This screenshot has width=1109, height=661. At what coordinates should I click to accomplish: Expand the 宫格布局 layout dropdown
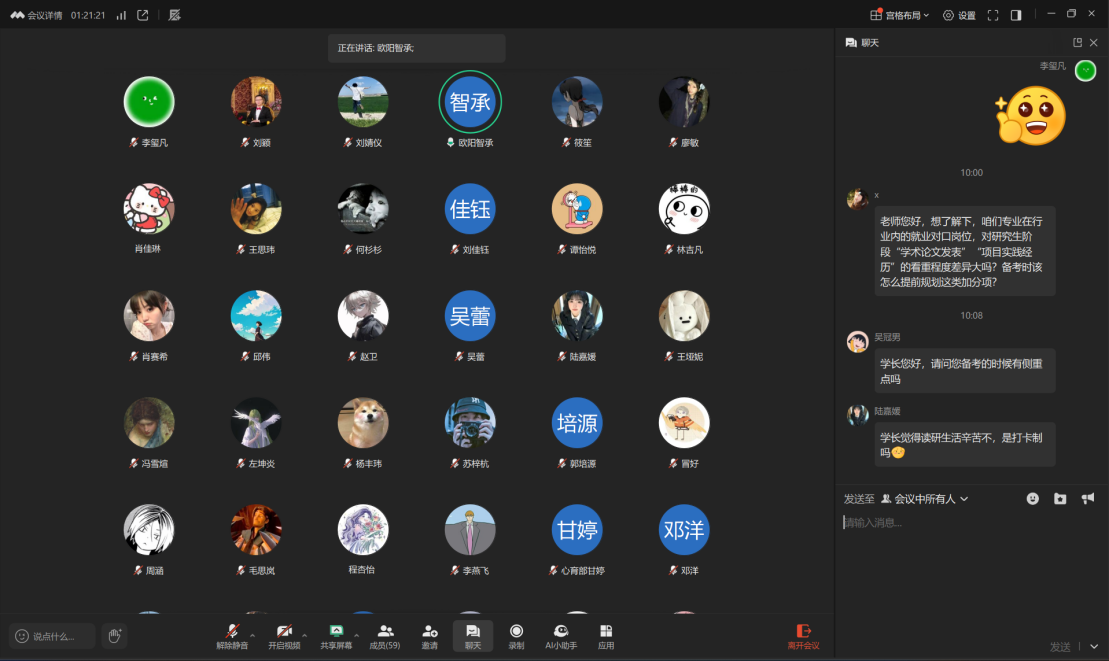click(x=900, y=15)
